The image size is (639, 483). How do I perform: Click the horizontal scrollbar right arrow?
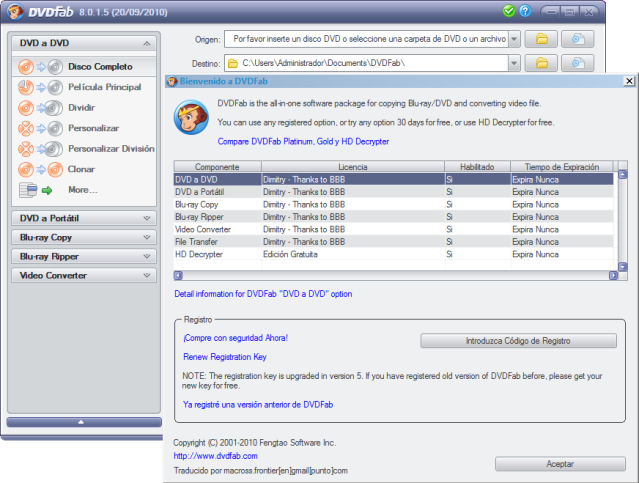click(613, 276)
